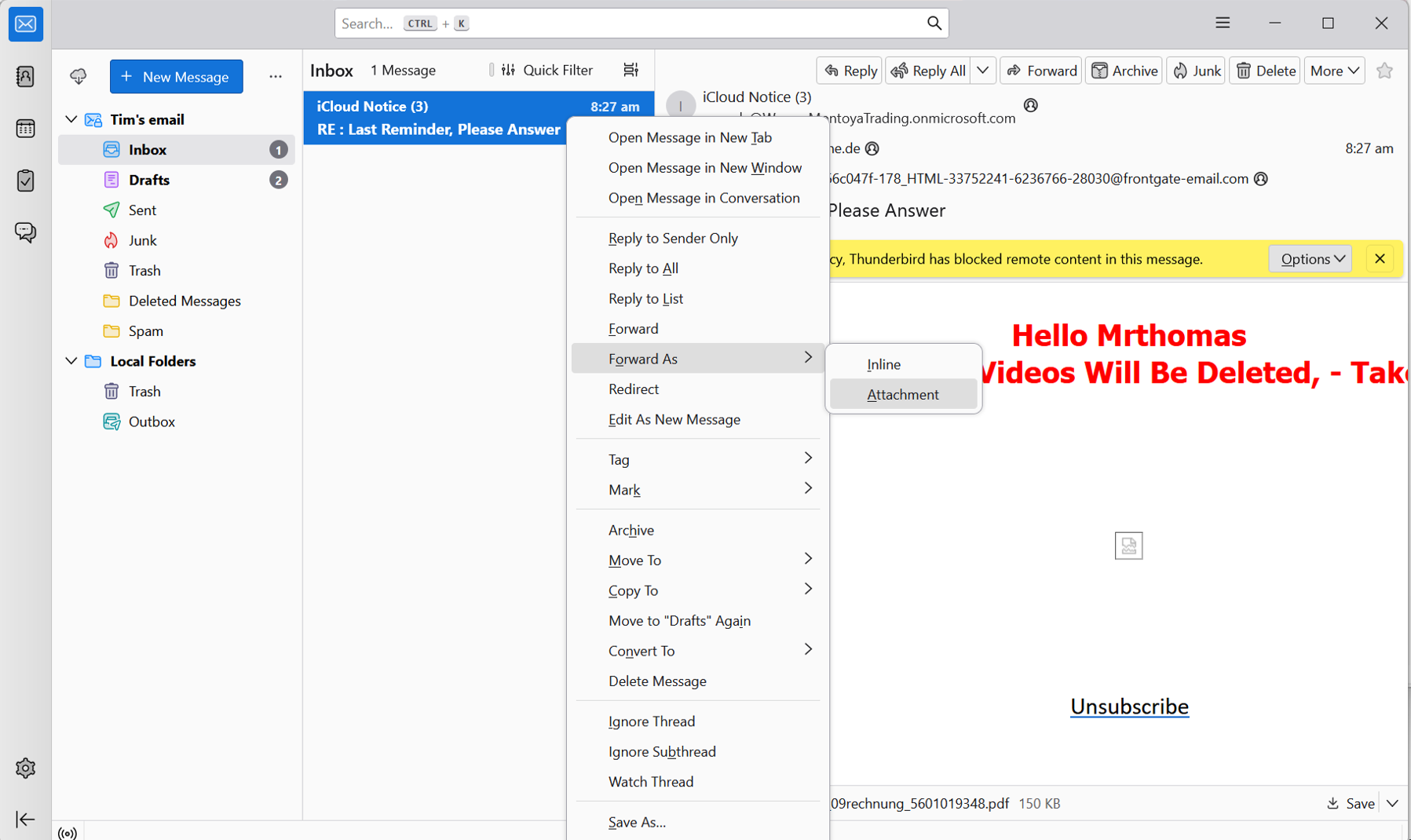
Task: Open attachment 09rechnung_5601019348.pdf
Action: [x=919, y=804]
